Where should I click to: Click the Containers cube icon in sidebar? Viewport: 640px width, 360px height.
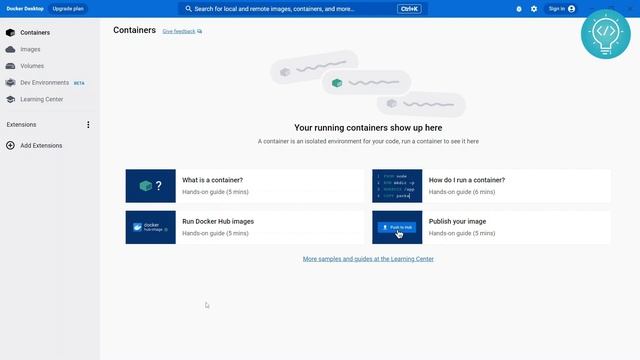pyautogui.click(x=11, y=33)
